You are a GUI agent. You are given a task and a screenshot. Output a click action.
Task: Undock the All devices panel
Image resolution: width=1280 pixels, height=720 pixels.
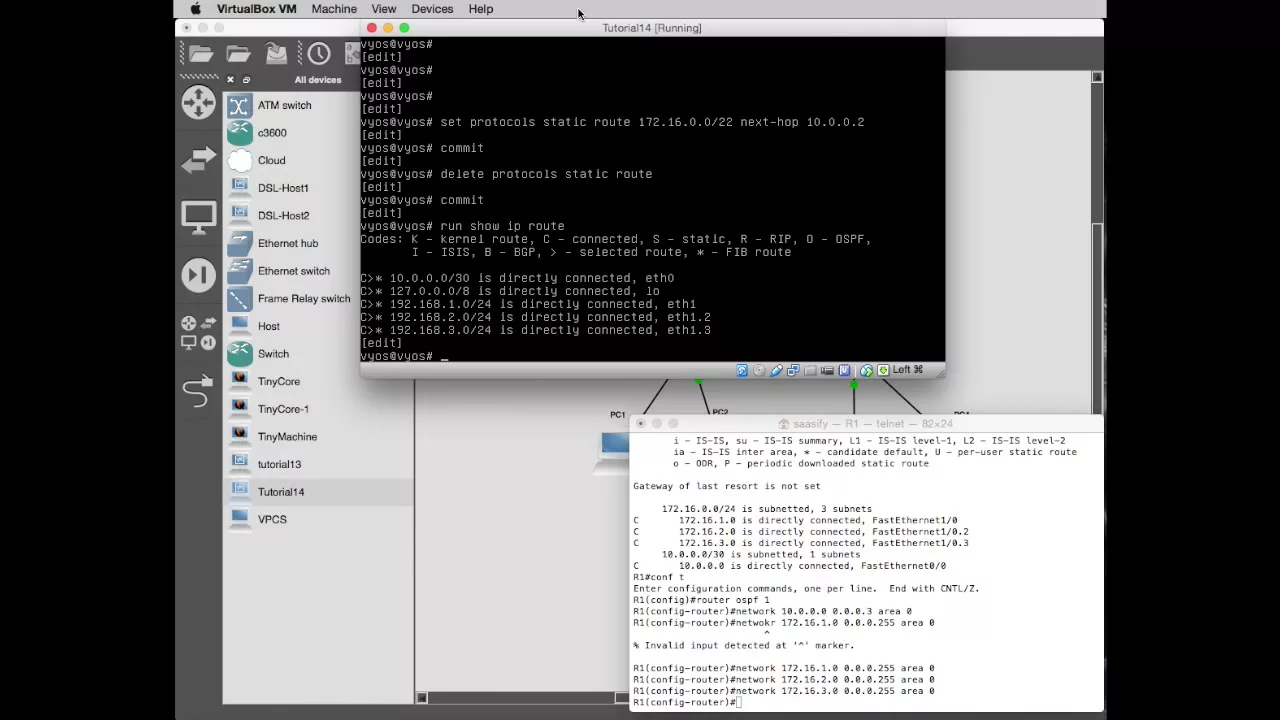click(x=246, y=80)
